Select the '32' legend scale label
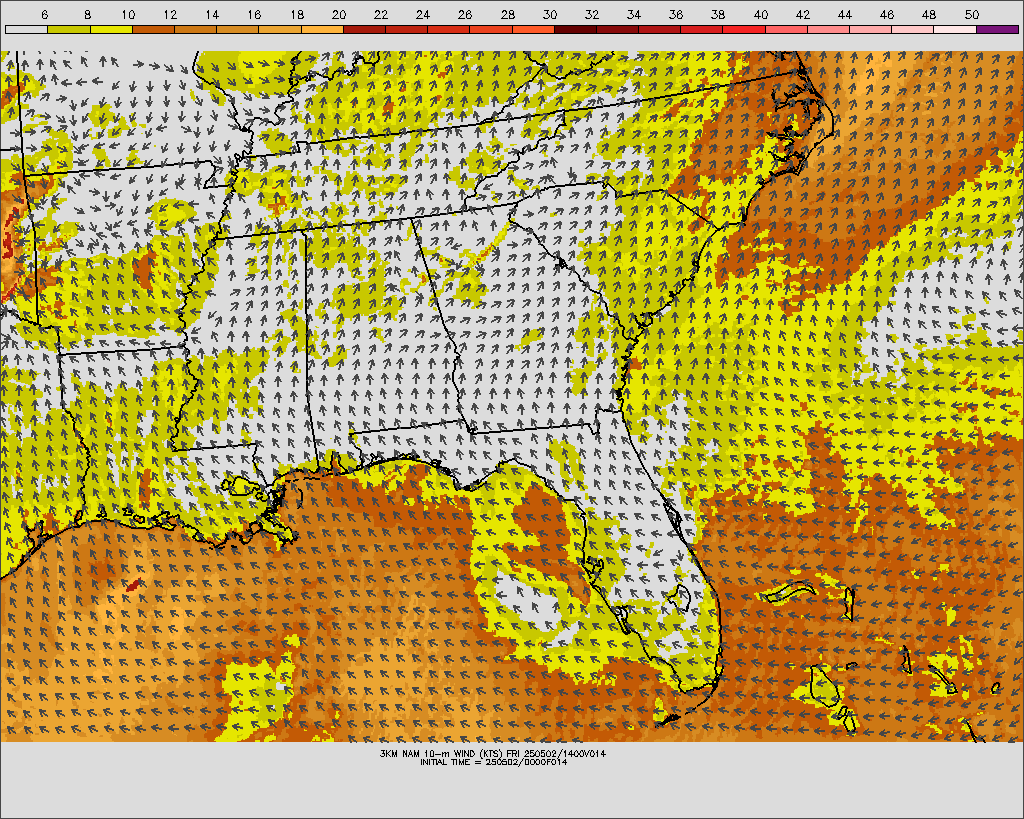 592,15
